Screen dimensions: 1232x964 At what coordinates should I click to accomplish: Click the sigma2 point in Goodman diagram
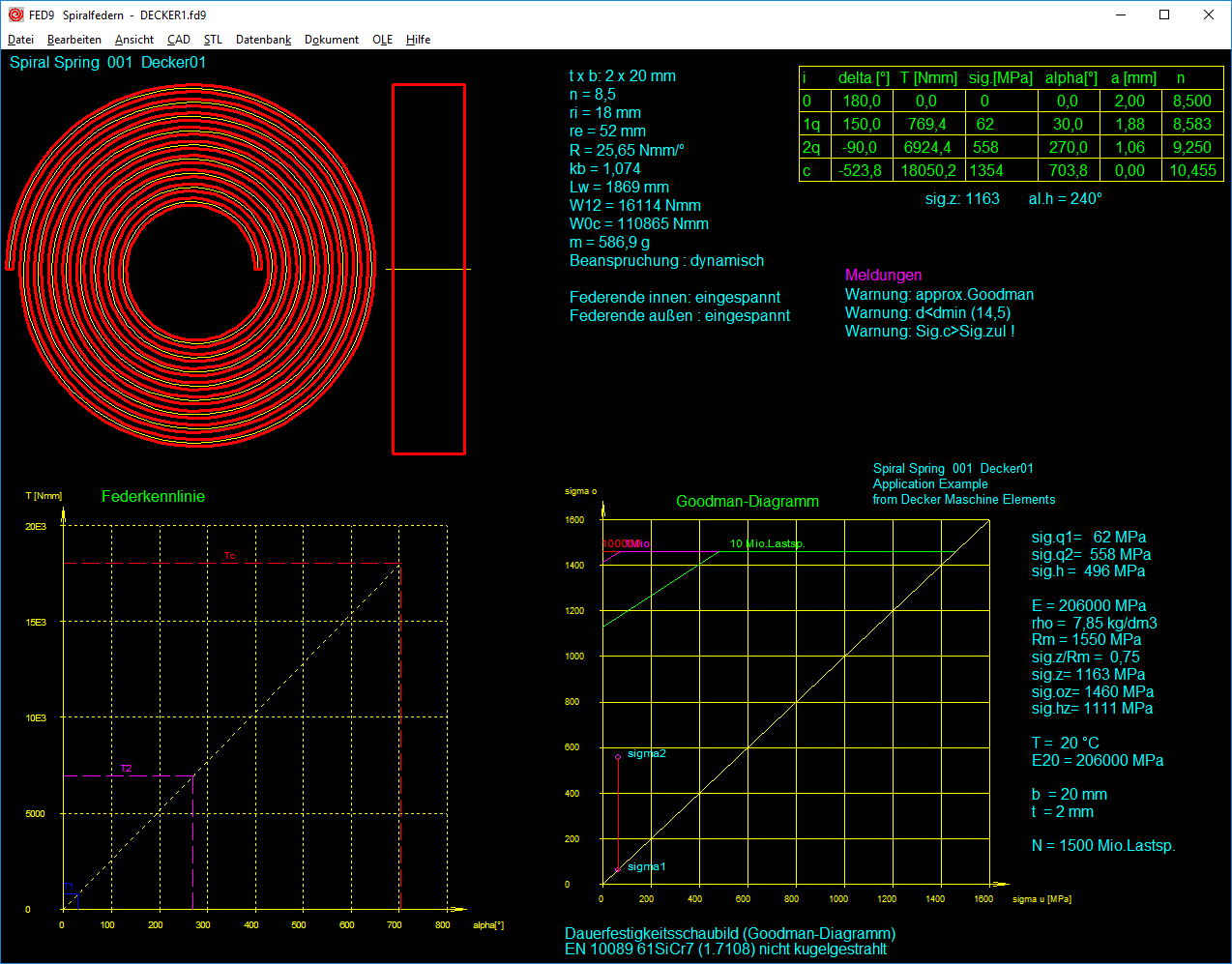coord(618,757)
